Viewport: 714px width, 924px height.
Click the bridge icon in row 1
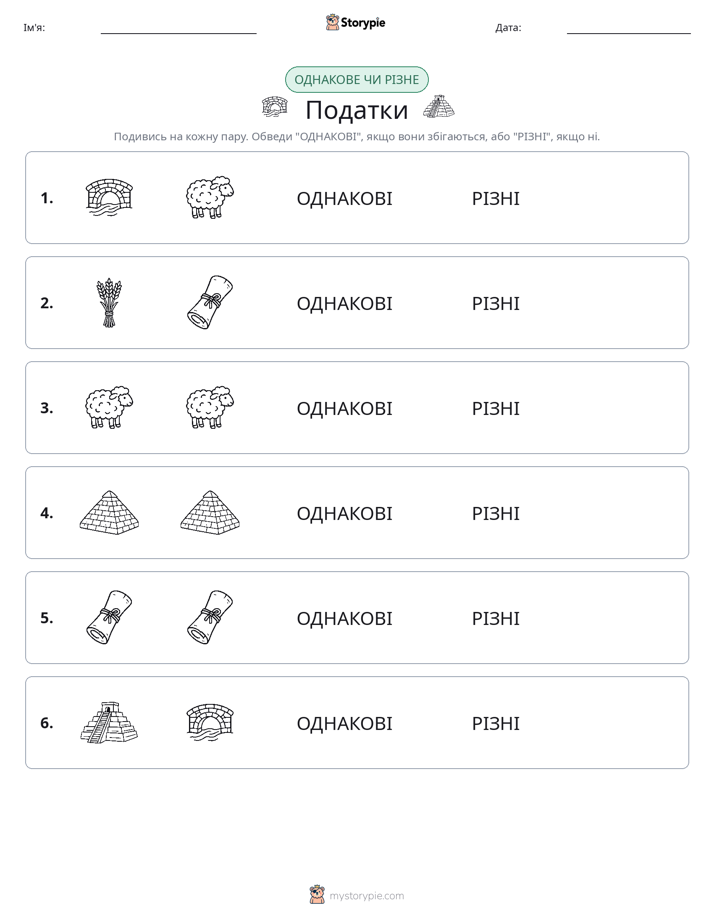click(x=110, y=198)
